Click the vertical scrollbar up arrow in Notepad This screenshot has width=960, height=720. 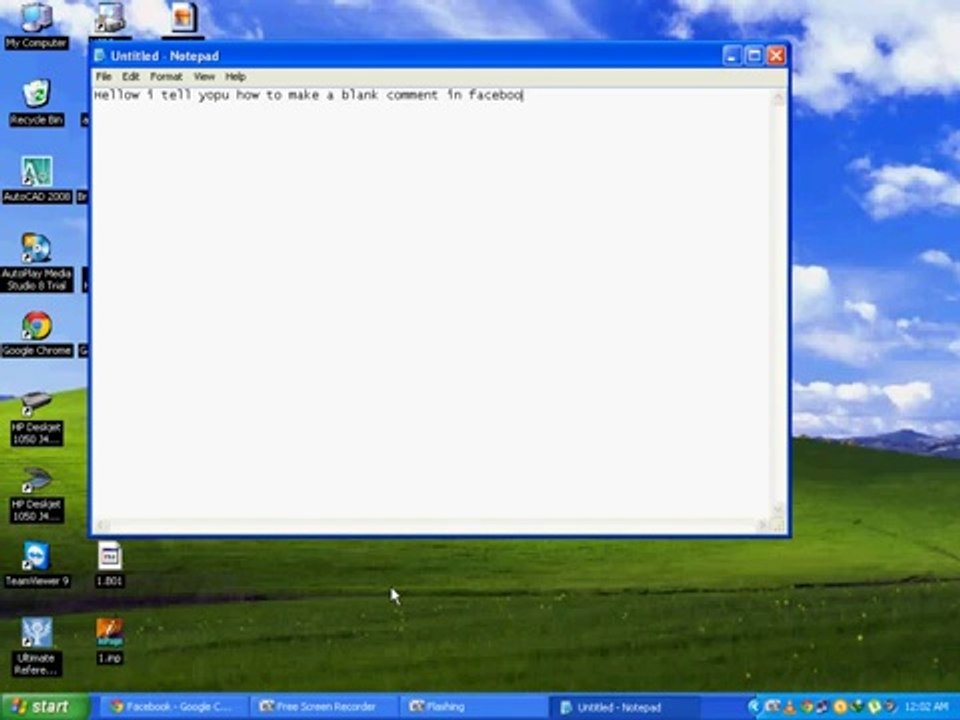click(x=778, y=98)
